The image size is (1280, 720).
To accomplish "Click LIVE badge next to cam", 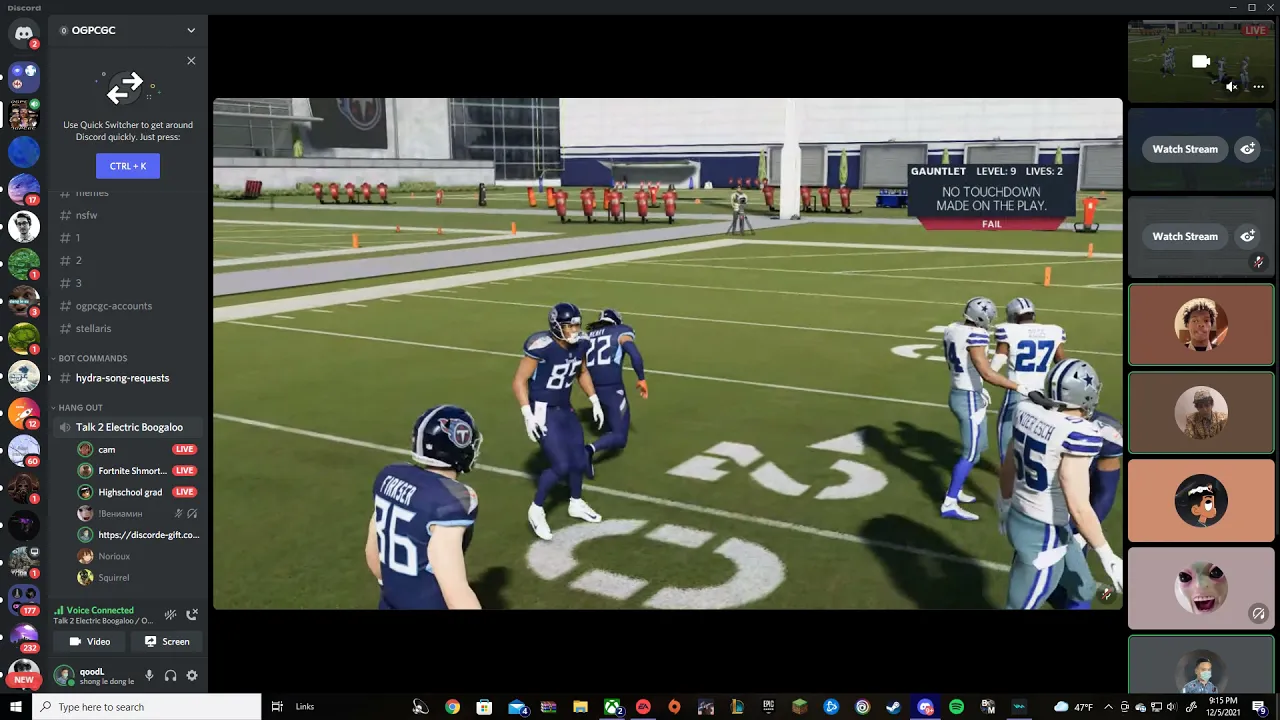I will [184, 449].
